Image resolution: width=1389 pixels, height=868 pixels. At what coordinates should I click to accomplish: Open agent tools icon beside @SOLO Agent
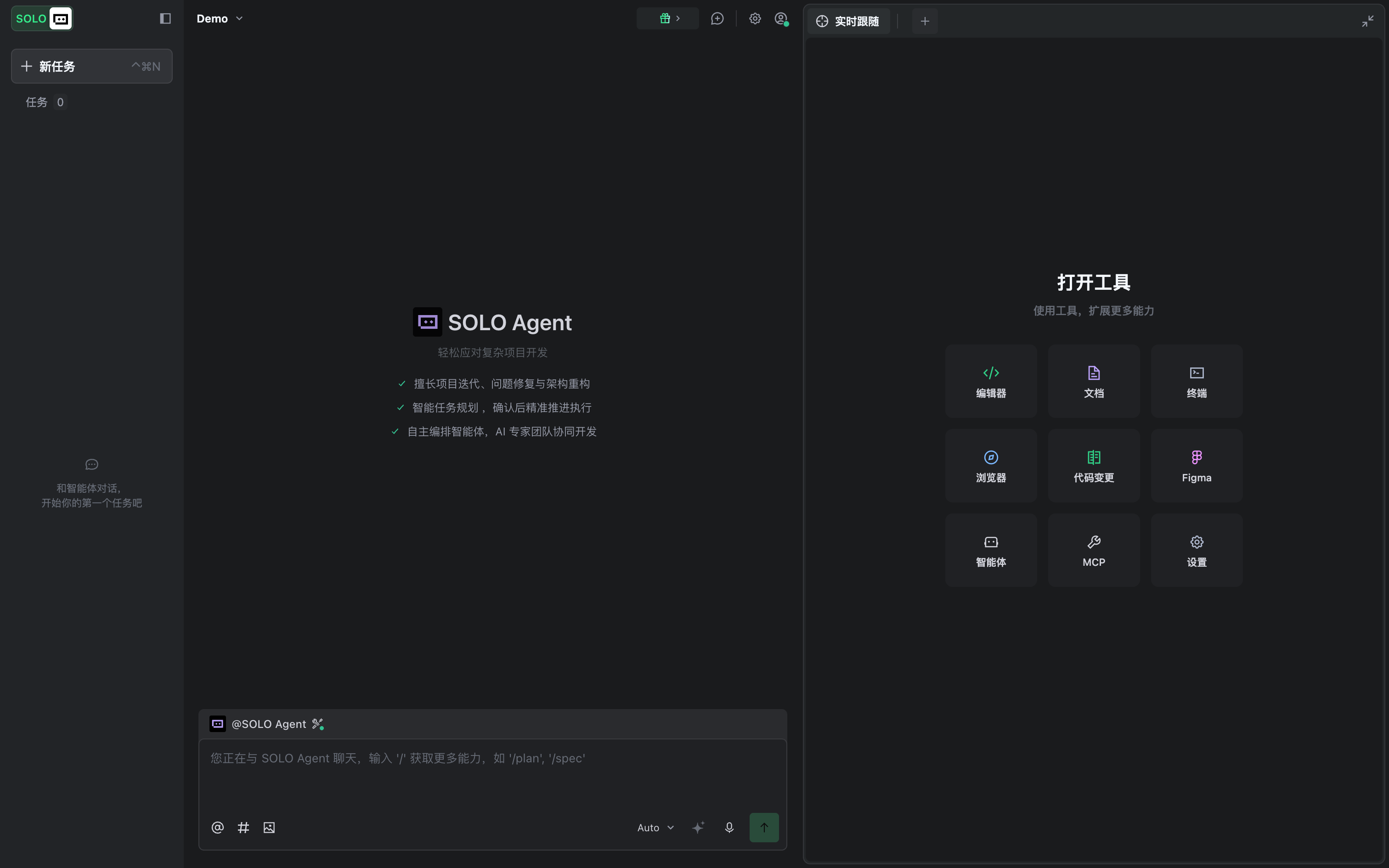pyautogui.click(x=317, y=724)
